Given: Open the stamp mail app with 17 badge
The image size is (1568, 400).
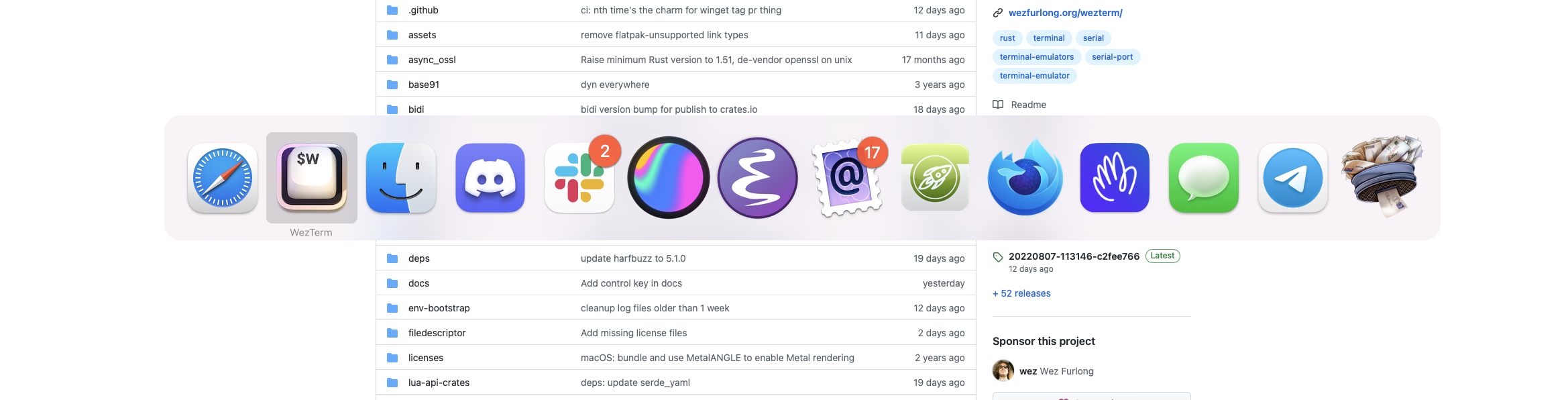Looking at the screenshot, I should point(847,178).
